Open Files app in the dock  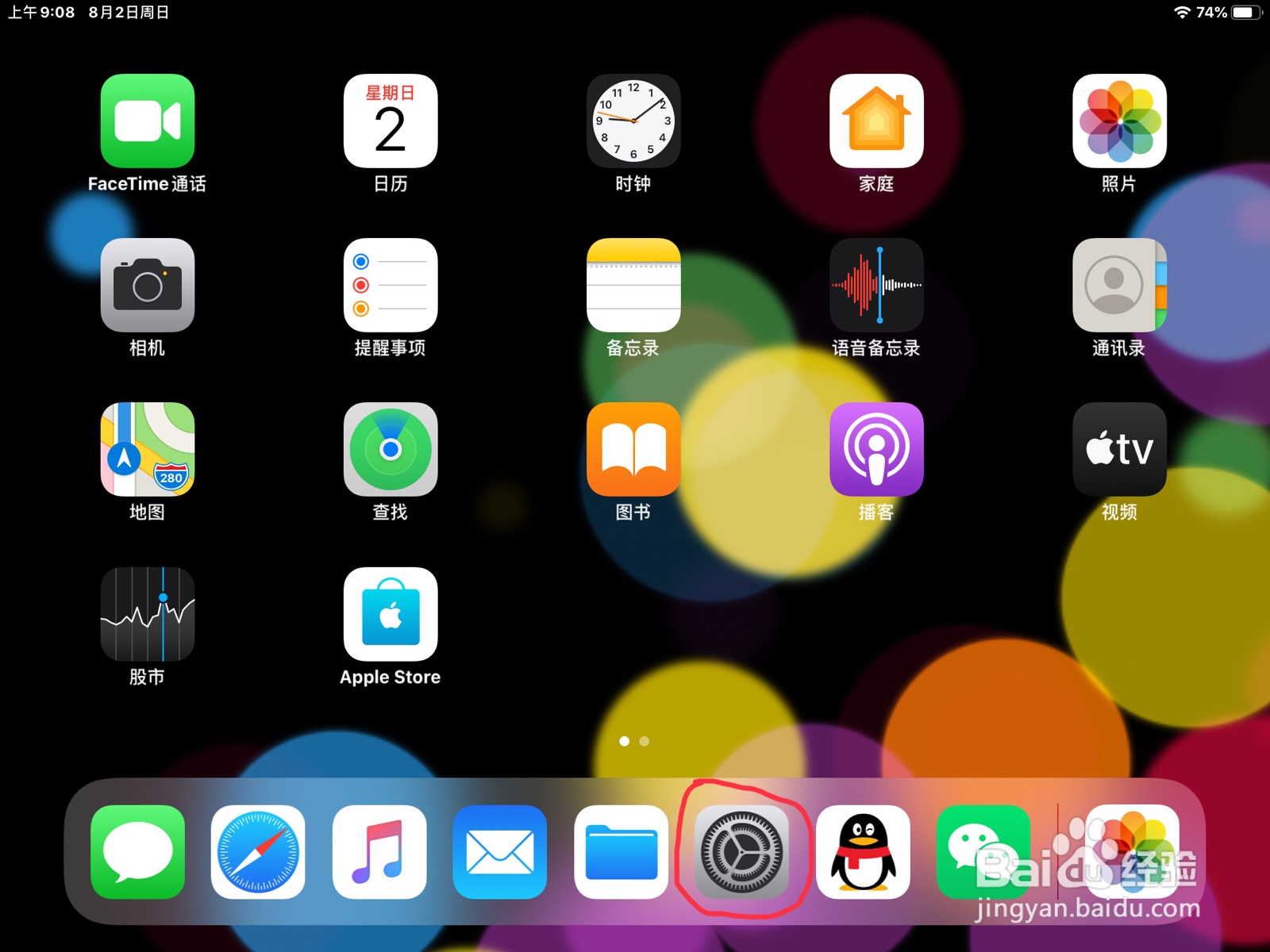pos(621,852)
